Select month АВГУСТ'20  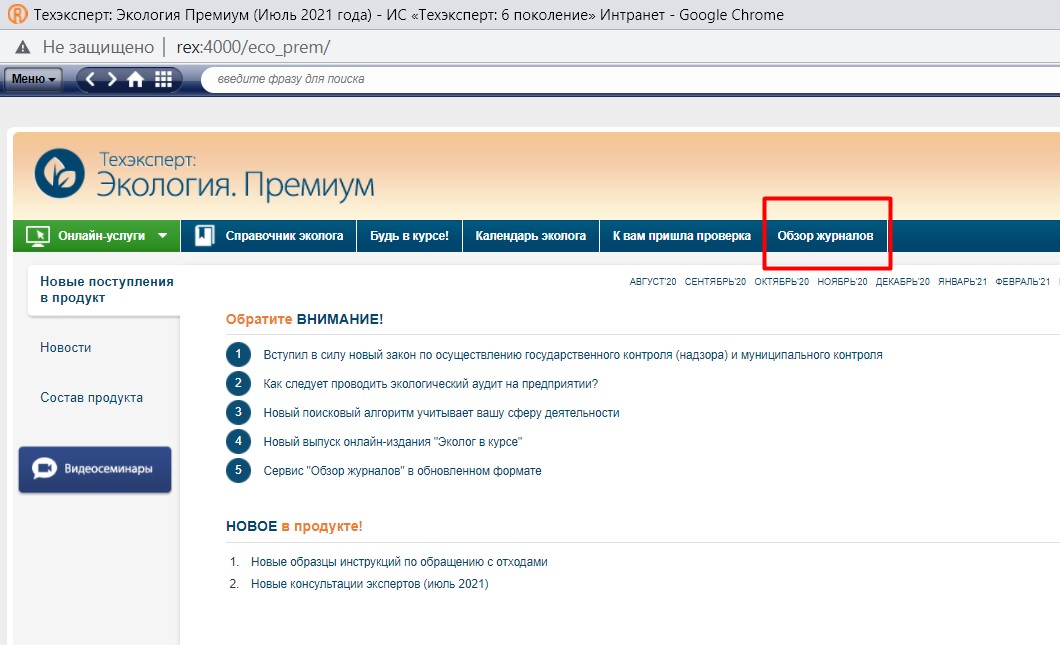tap(653, 282)
